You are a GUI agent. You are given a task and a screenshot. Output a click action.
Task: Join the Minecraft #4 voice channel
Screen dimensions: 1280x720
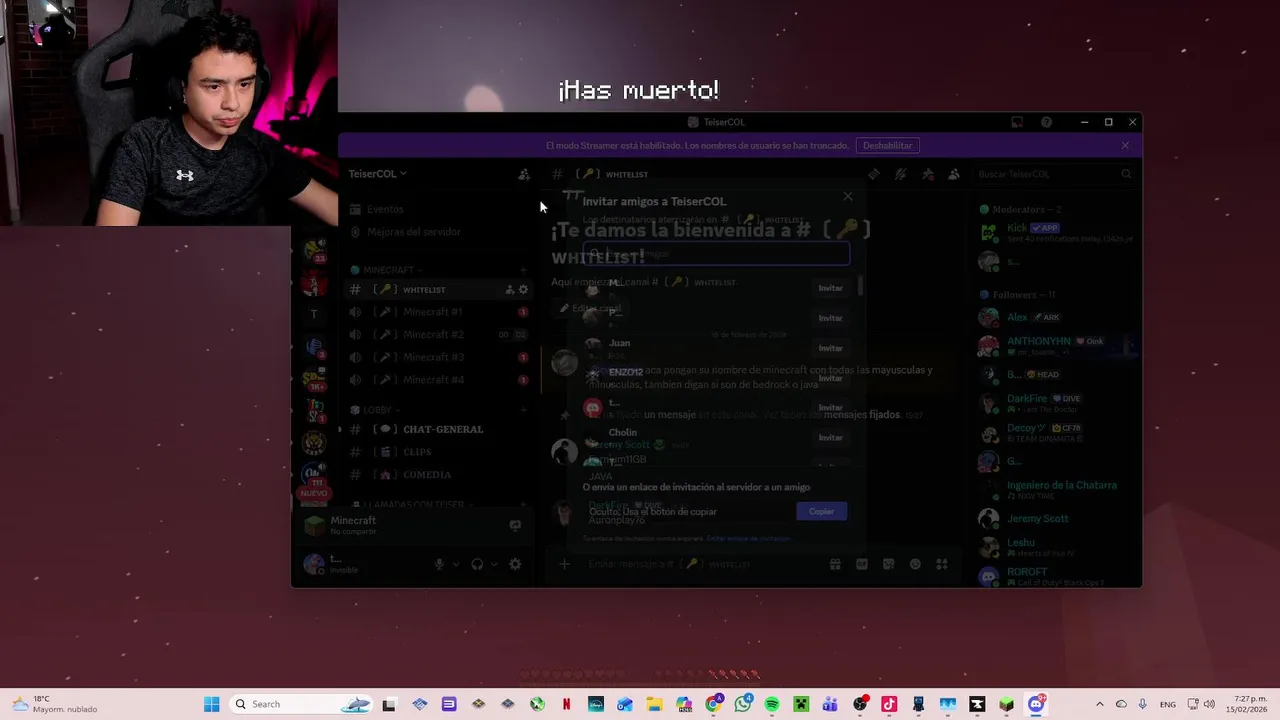click(x=438, y=380)
